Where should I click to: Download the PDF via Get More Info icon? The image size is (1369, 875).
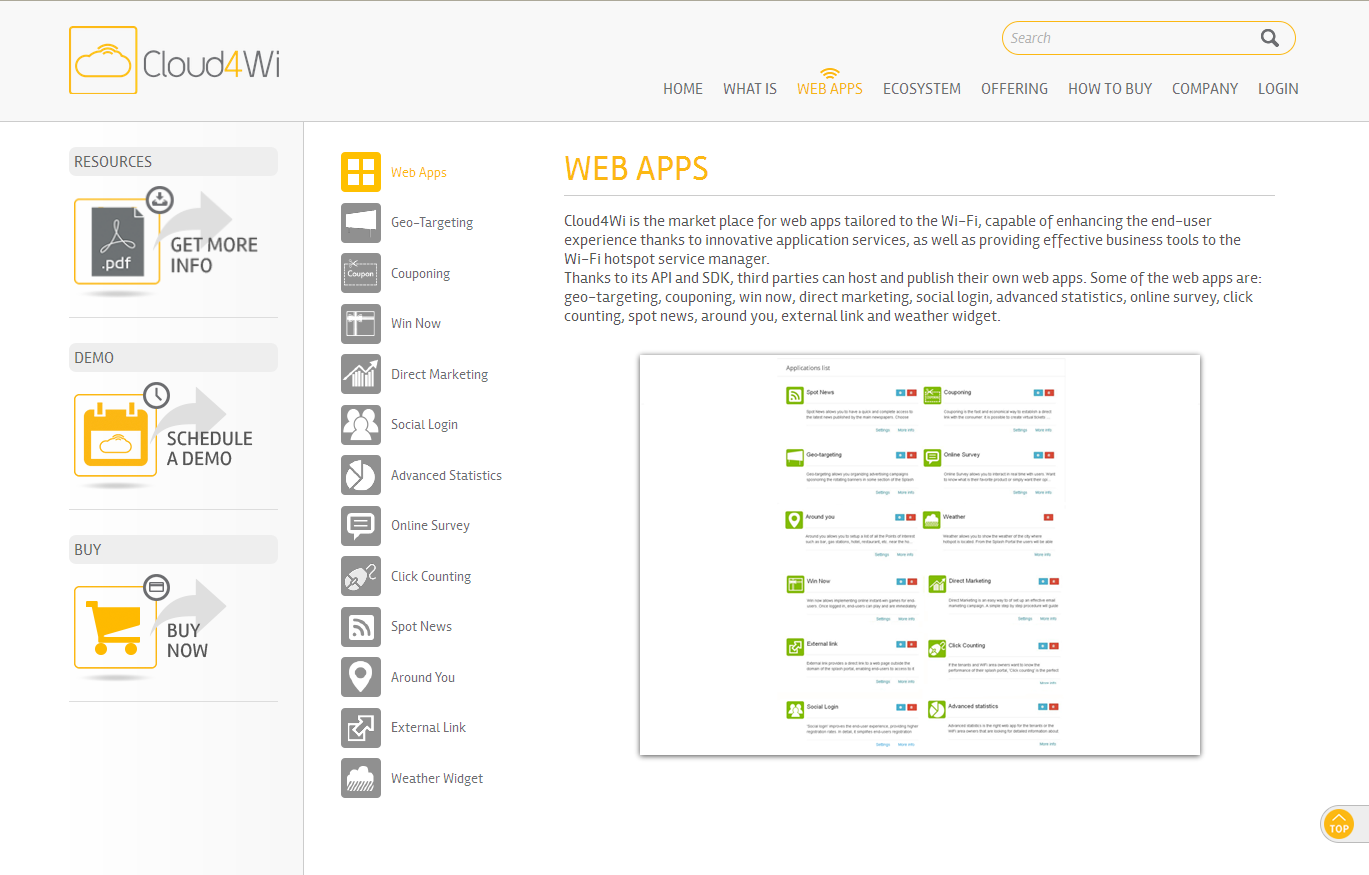pyautogui.click(x=117, y=241)
